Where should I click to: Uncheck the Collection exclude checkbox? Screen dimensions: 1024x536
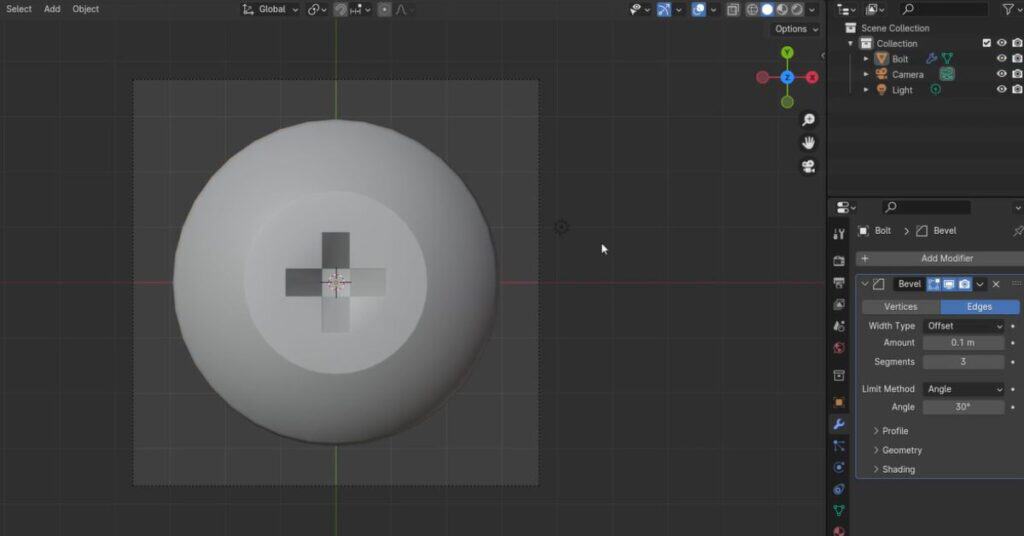(987, 43)
